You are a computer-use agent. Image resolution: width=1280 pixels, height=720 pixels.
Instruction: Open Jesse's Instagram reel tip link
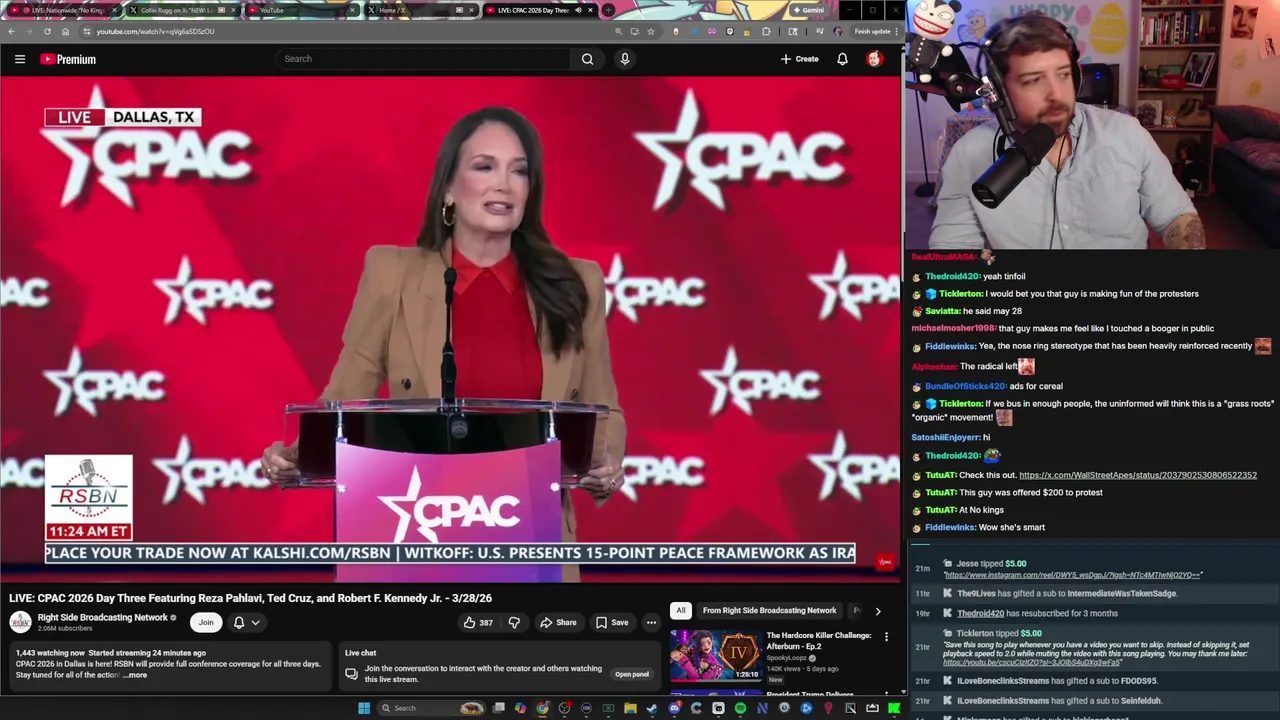1073,575
